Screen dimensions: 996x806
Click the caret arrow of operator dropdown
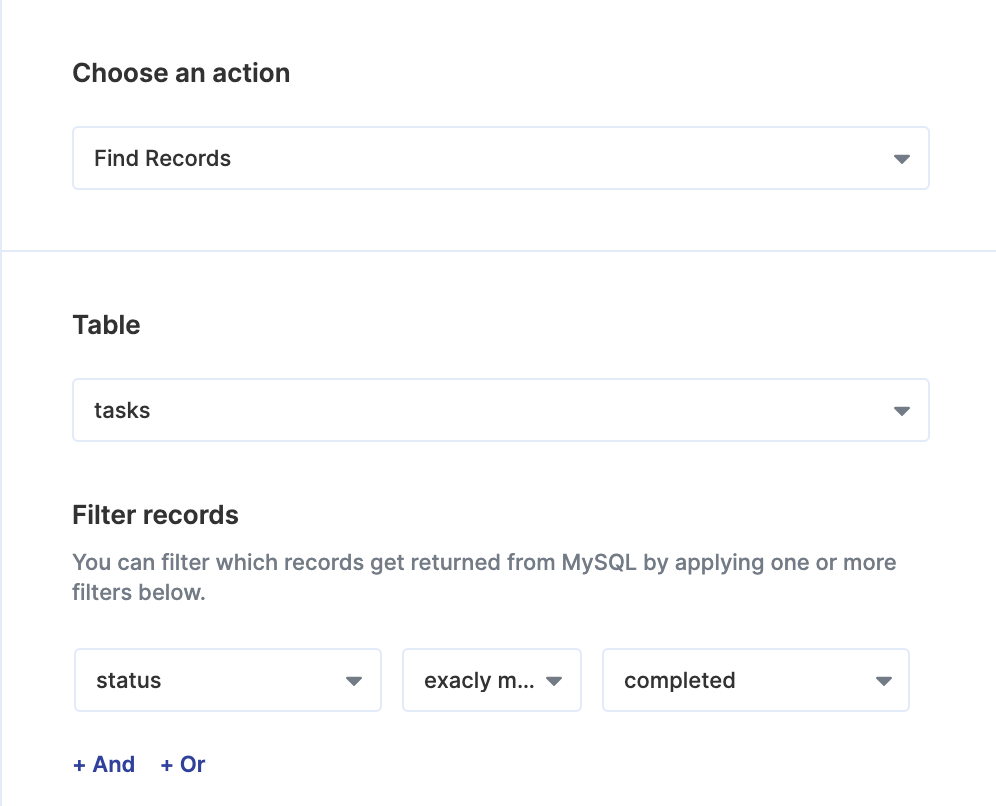point(554,681)
